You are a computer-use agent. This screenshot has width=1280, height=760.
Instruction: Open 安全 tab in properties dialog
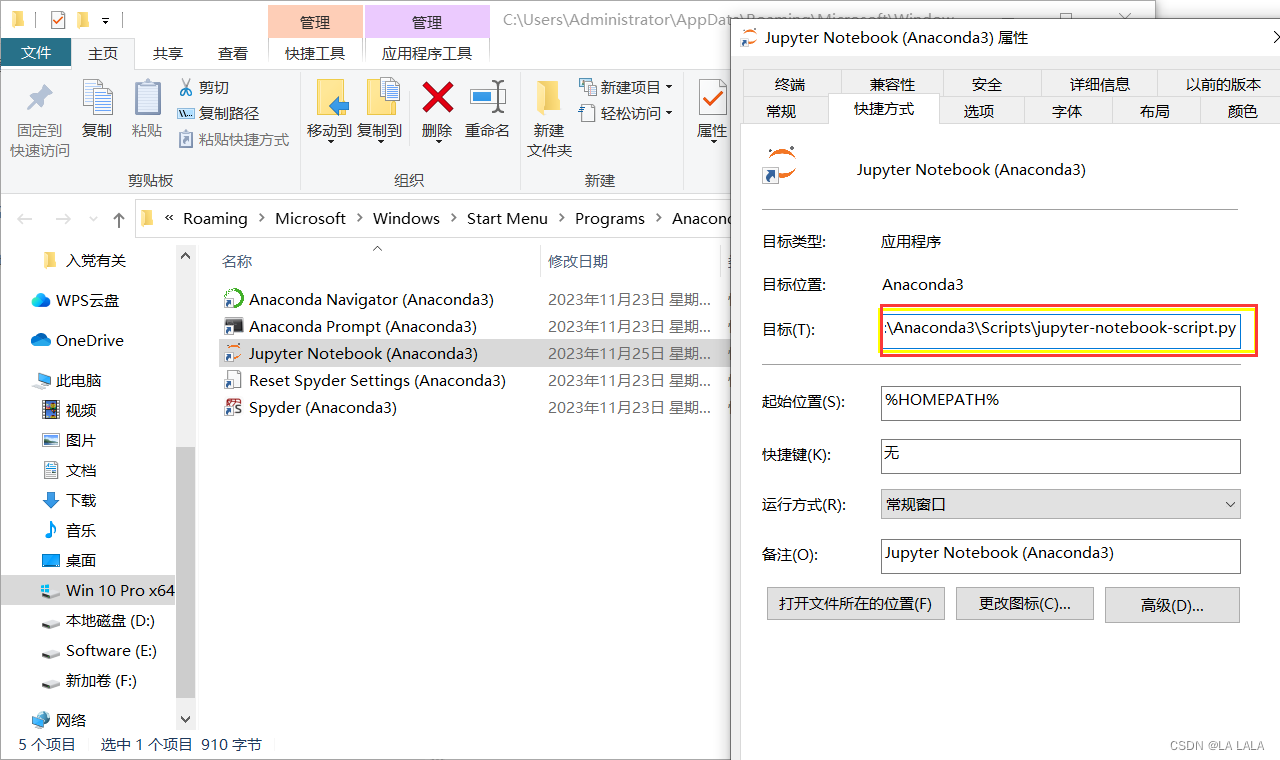[987, 84]
